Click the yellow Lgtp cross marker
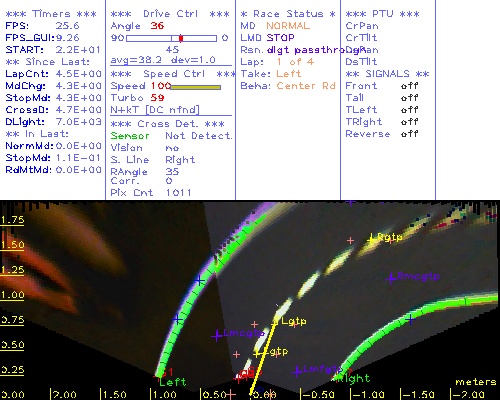The width and height of the screenshot is (500, 400). pyautogui.click(x=275, y=322)
